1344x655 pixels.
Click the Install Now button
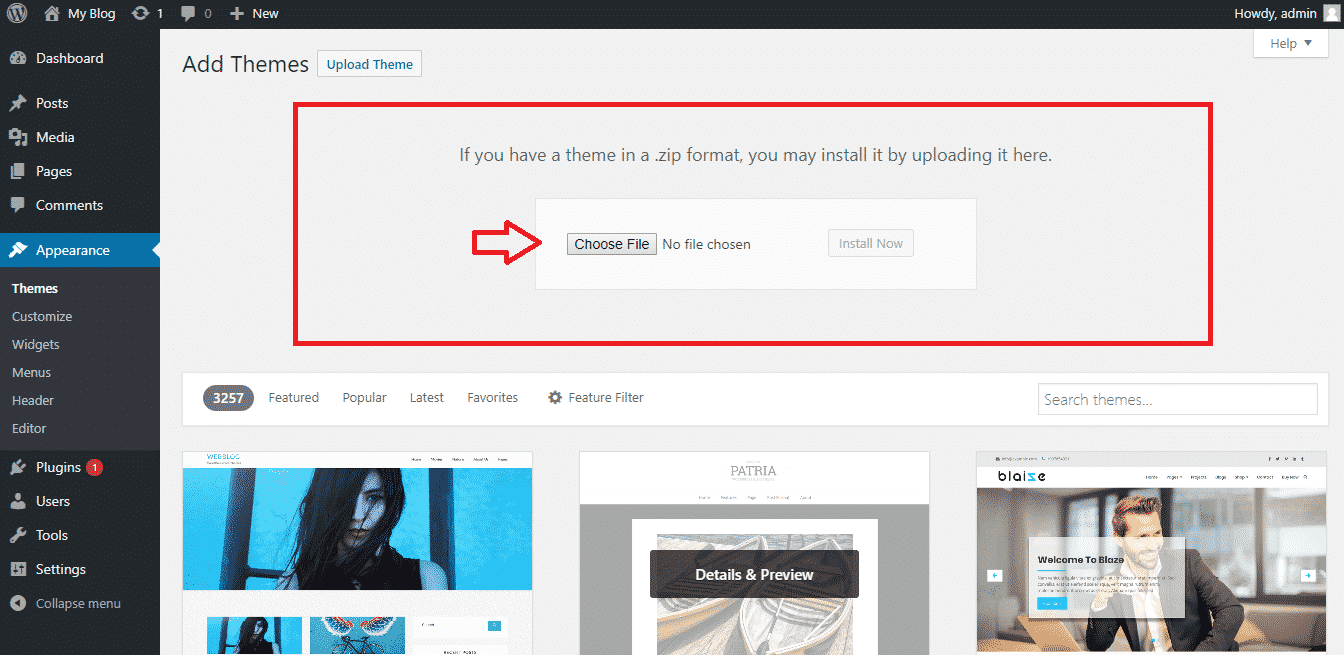coord(871,243)
